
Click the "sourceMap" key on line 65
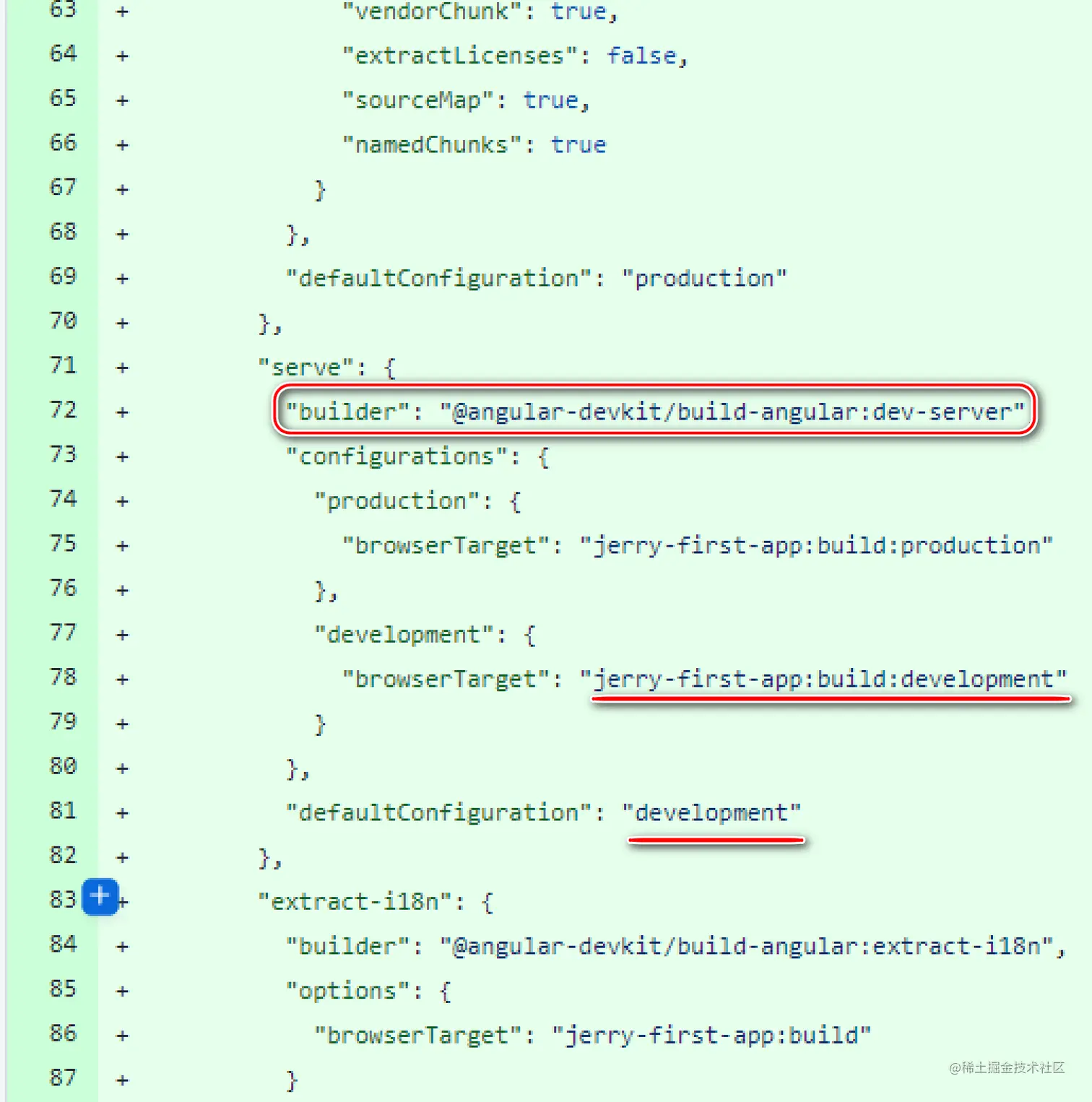[418, 100]
